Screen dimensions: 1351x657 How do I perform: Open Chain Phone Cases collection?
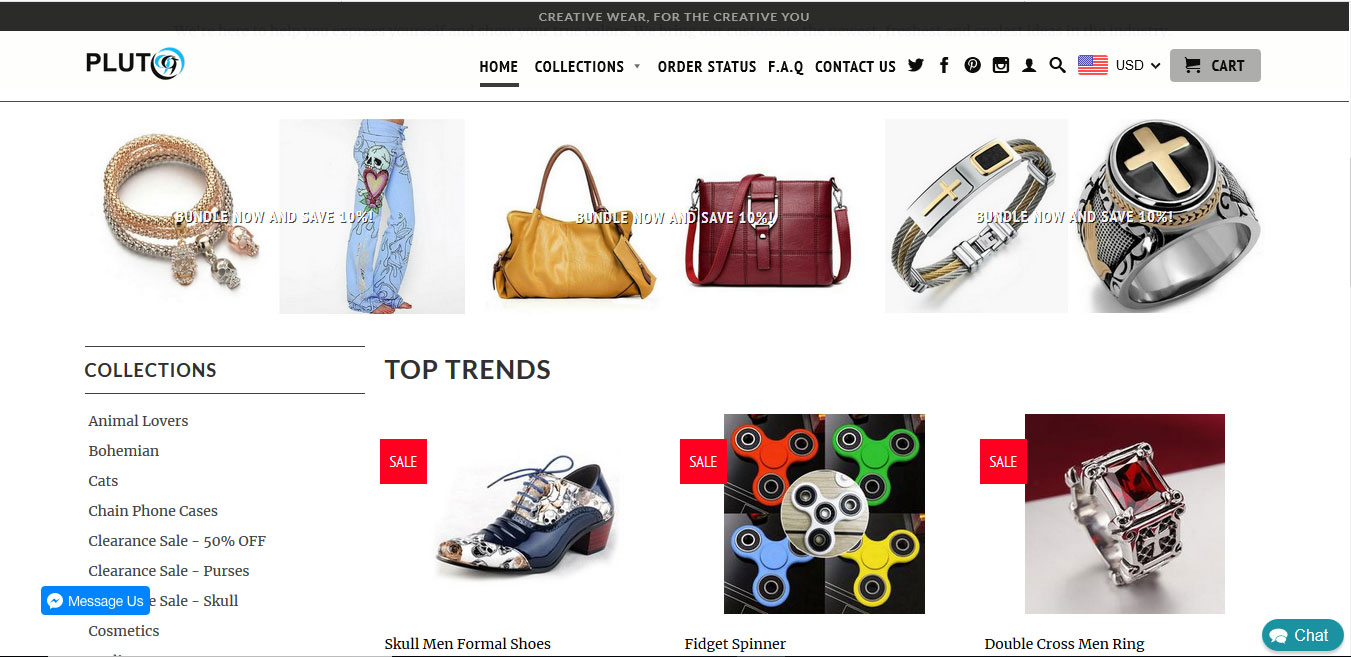[x=153, y=511]
